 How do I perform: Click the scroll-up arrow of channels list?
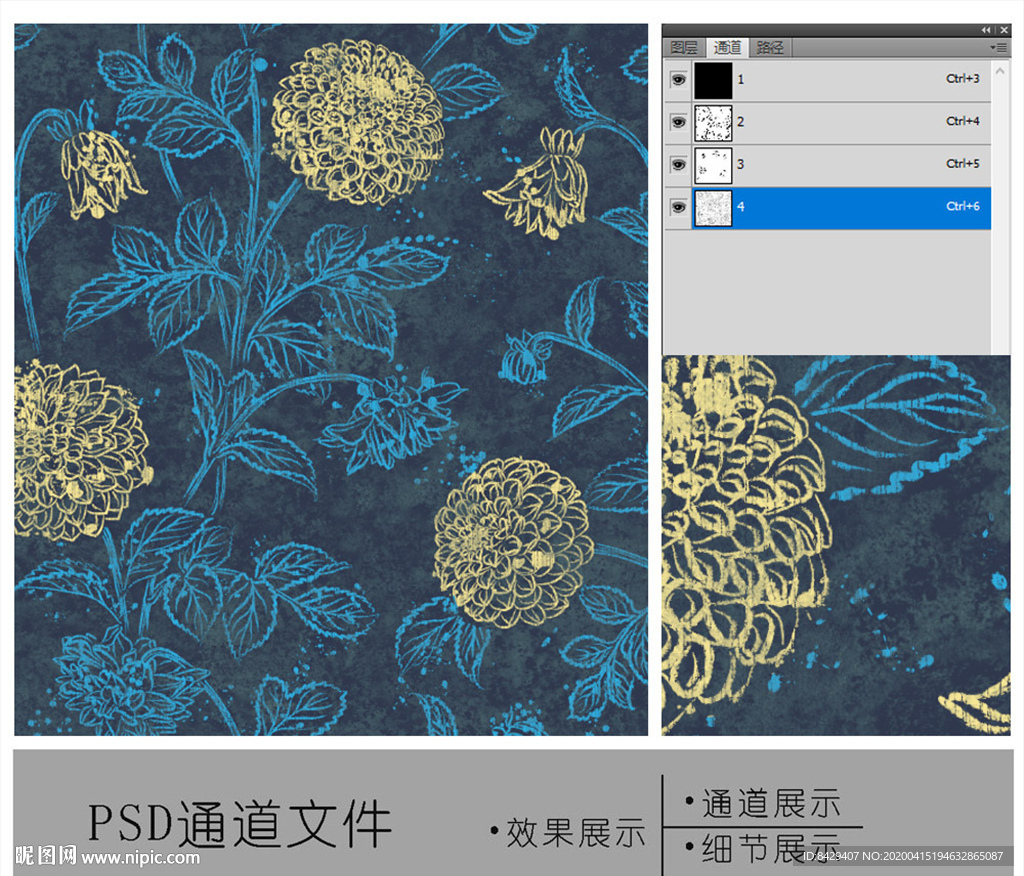point(1000,71)
